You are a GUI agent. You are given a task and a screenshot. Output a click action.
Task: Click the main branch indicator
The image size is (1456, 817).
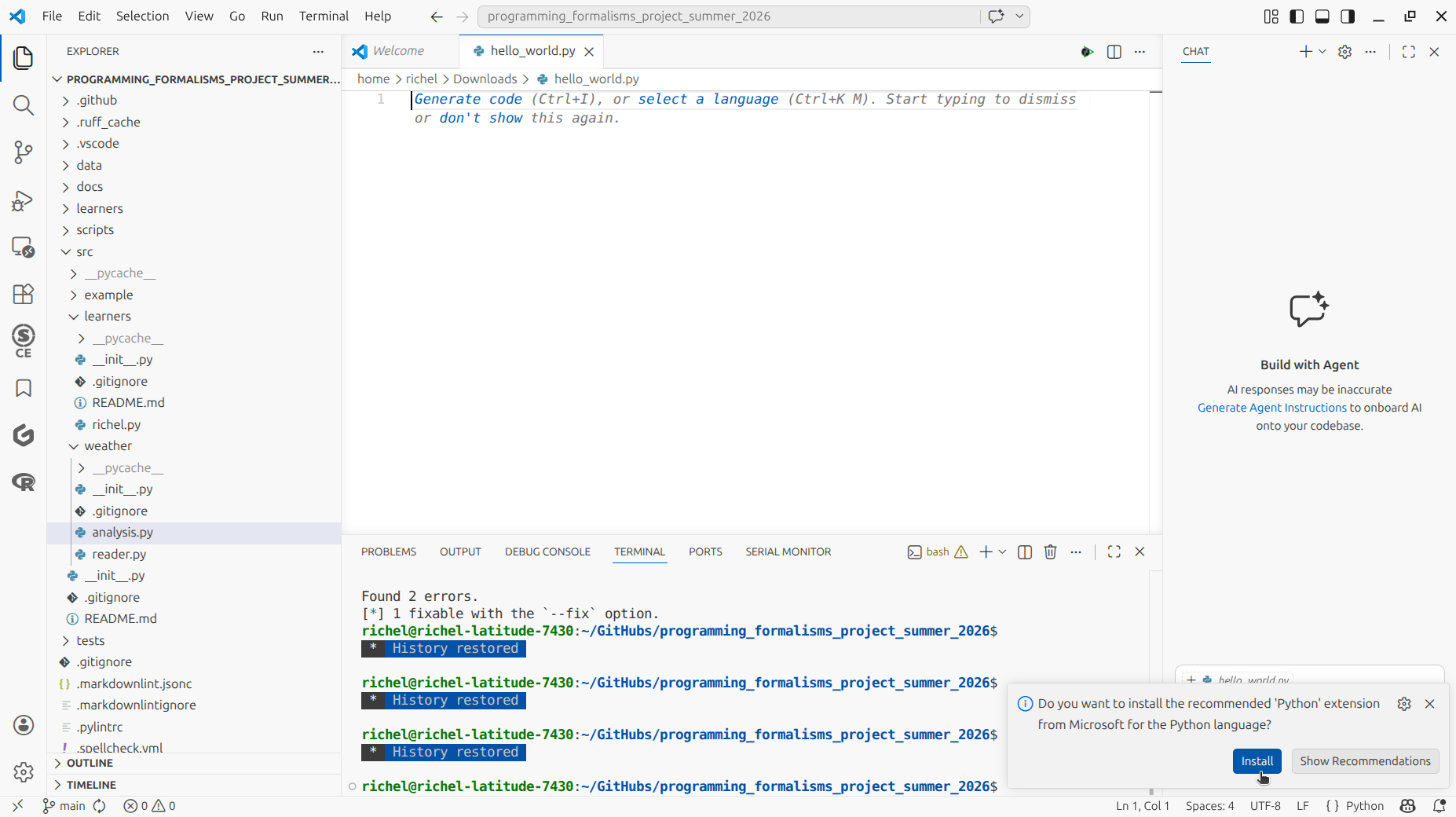[64, 806]
